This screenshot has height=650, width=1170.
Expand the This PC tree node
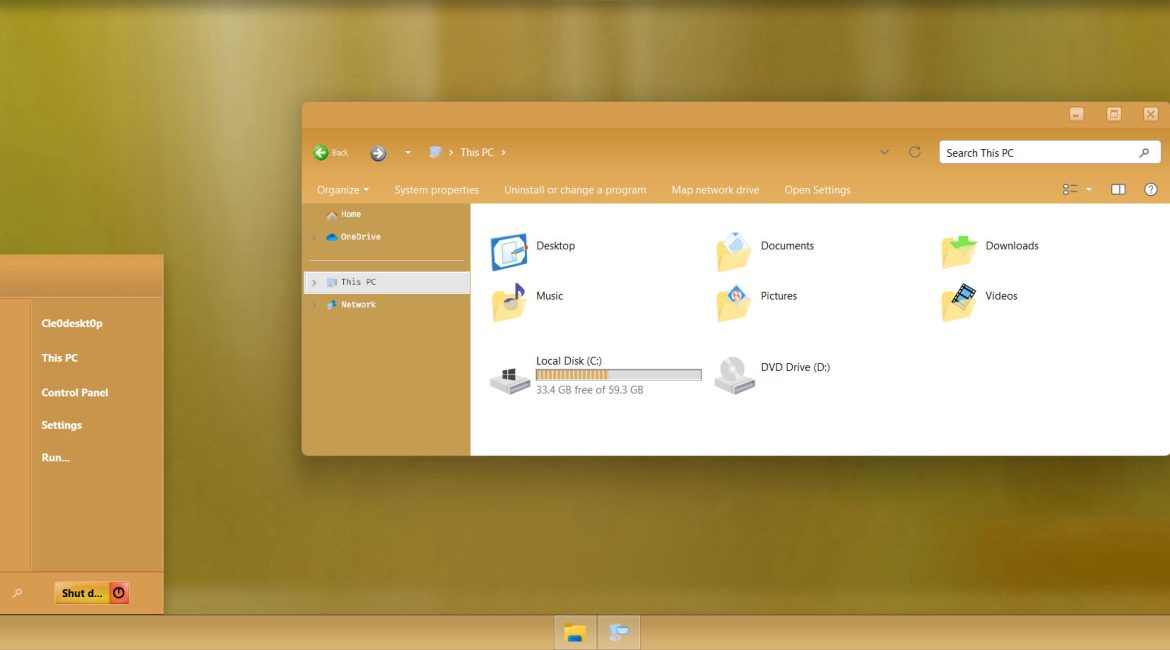(x=314, y=283)
